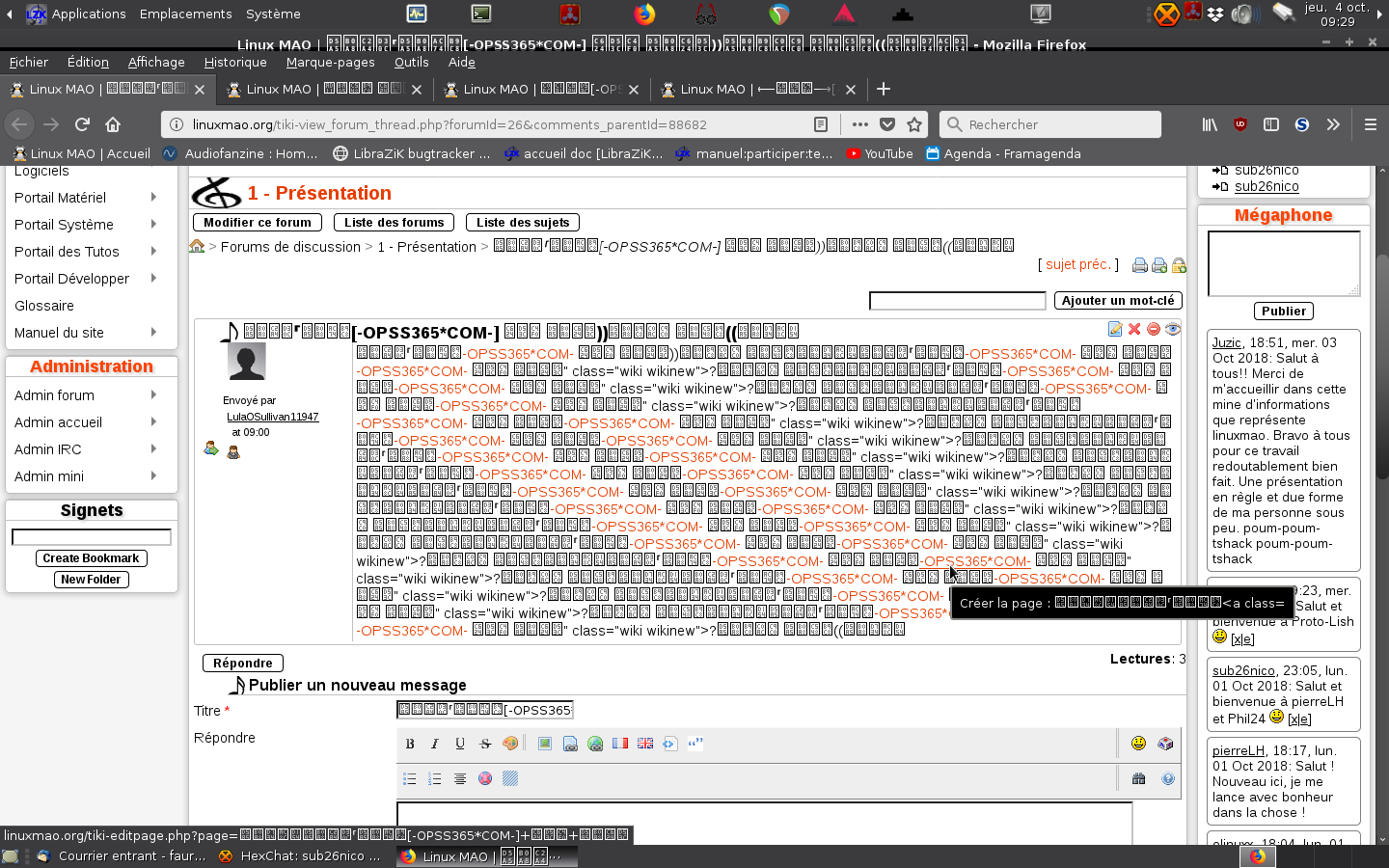
Task: Expand Manuel du site submenu
Action: [x=153, y=332]
